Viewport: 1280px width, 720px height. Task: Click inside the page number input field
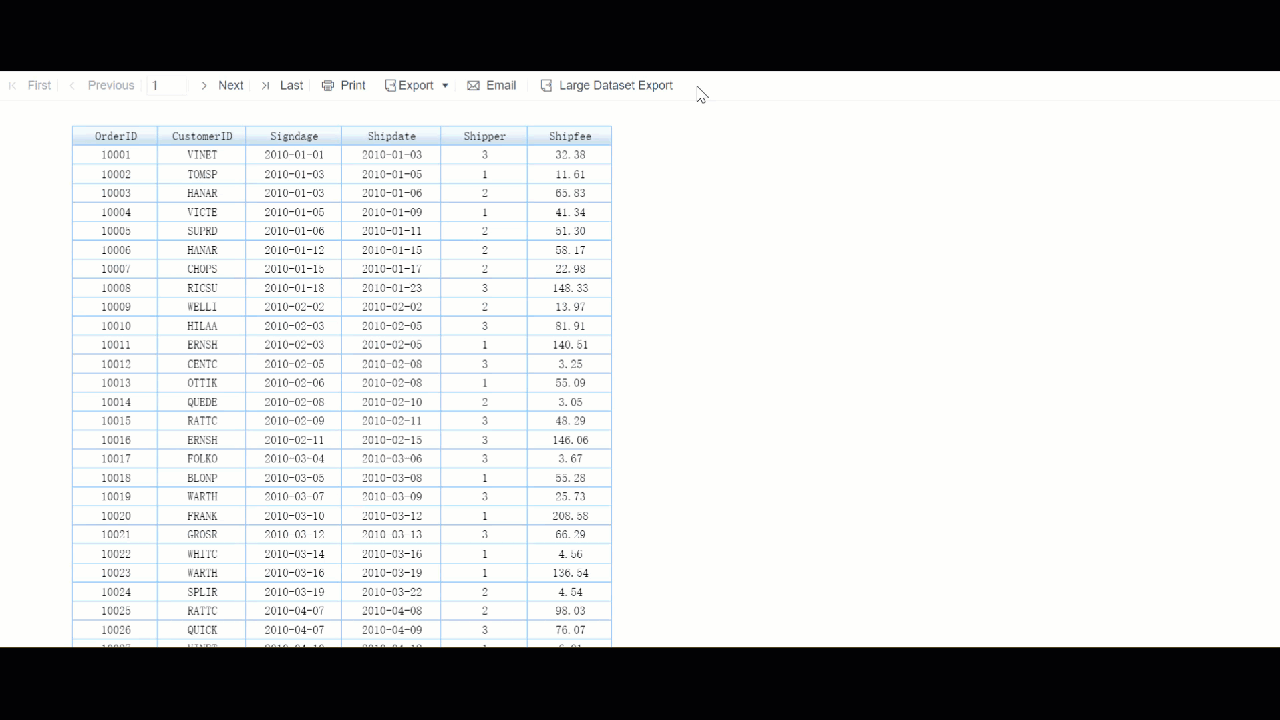coord(168,85)
